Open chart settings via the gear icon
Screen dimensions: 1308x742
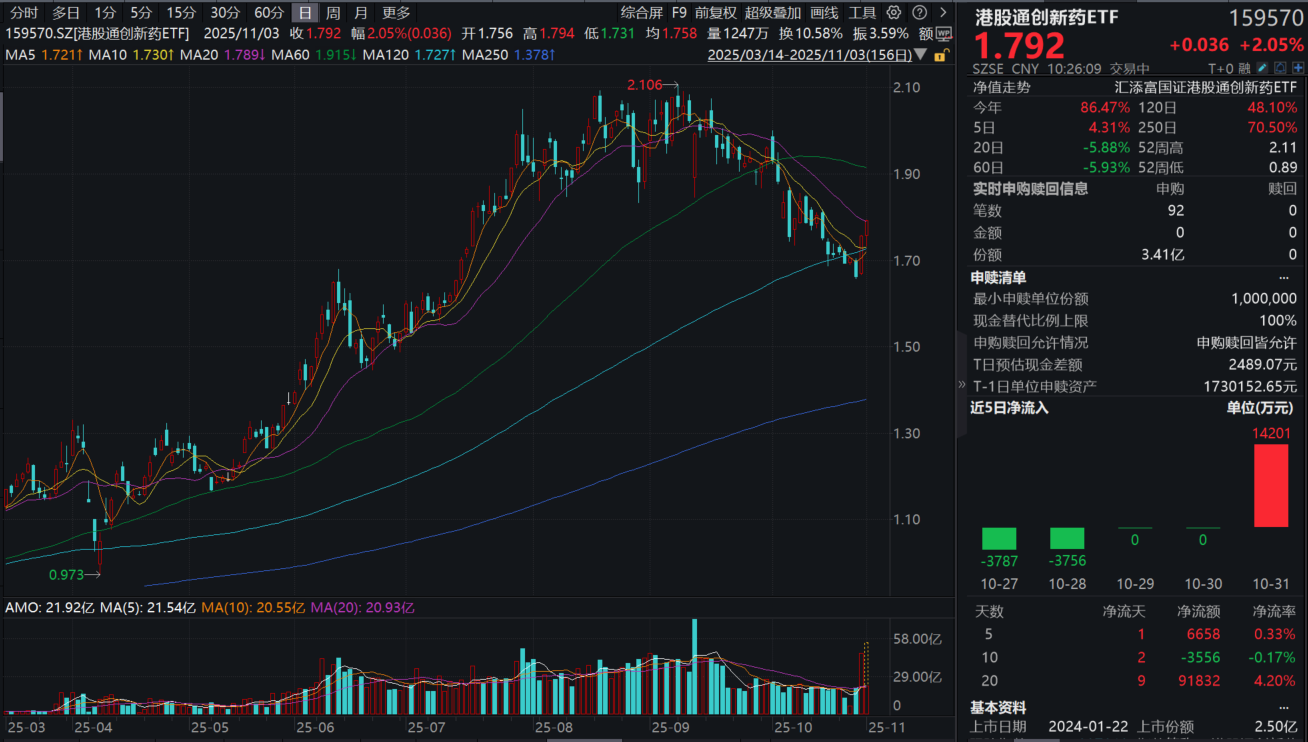coord(894,13)
